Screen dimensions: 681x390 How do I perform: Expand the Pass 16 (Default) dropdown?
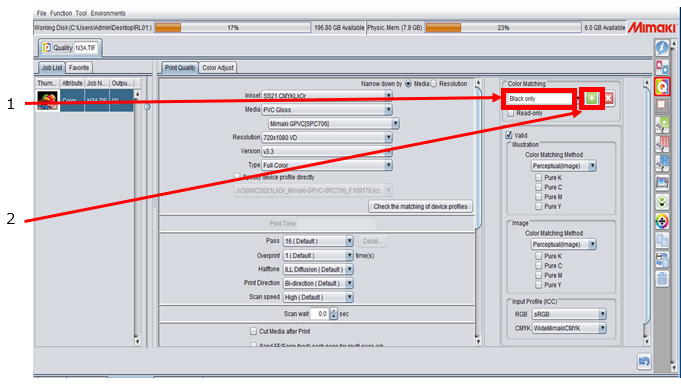tap(318, 241)
